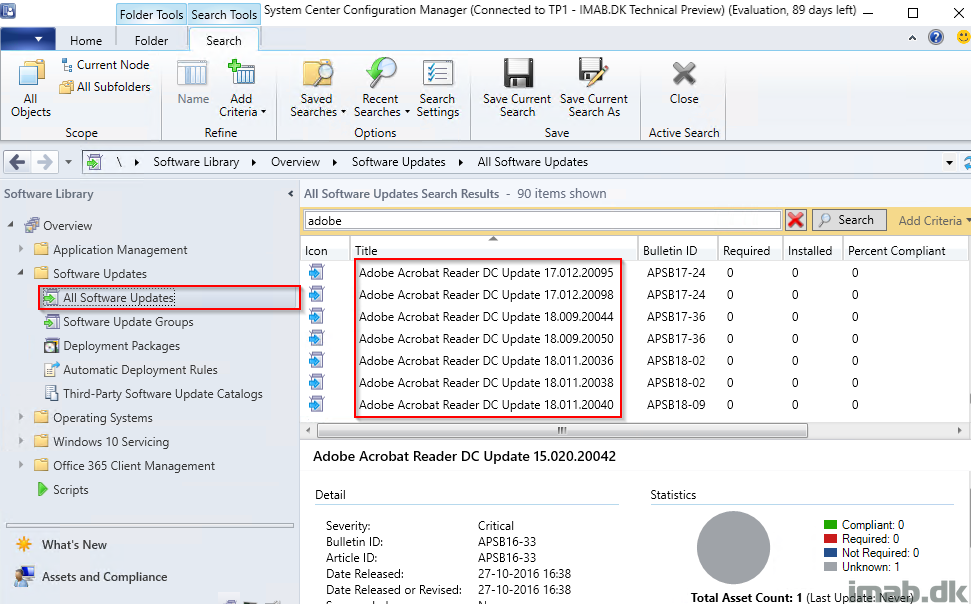Click the icon for update 18.009.20044
This screenshot has width=971, height=604.
click(316, 317)
